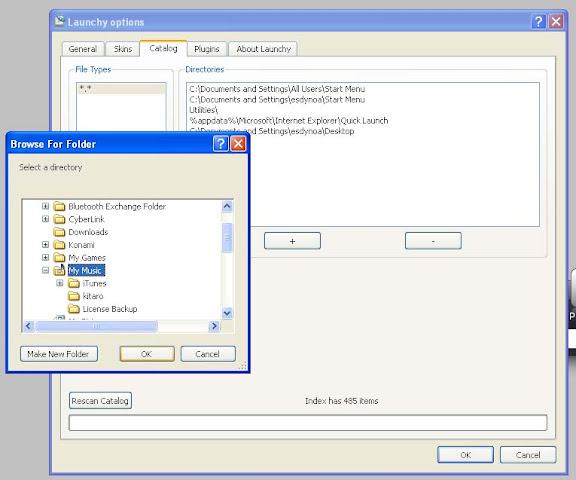Image resolution: width=576 pixels, height=480 pixels.
Task: Select the iTunes folder label
Action: coord(94,284)
